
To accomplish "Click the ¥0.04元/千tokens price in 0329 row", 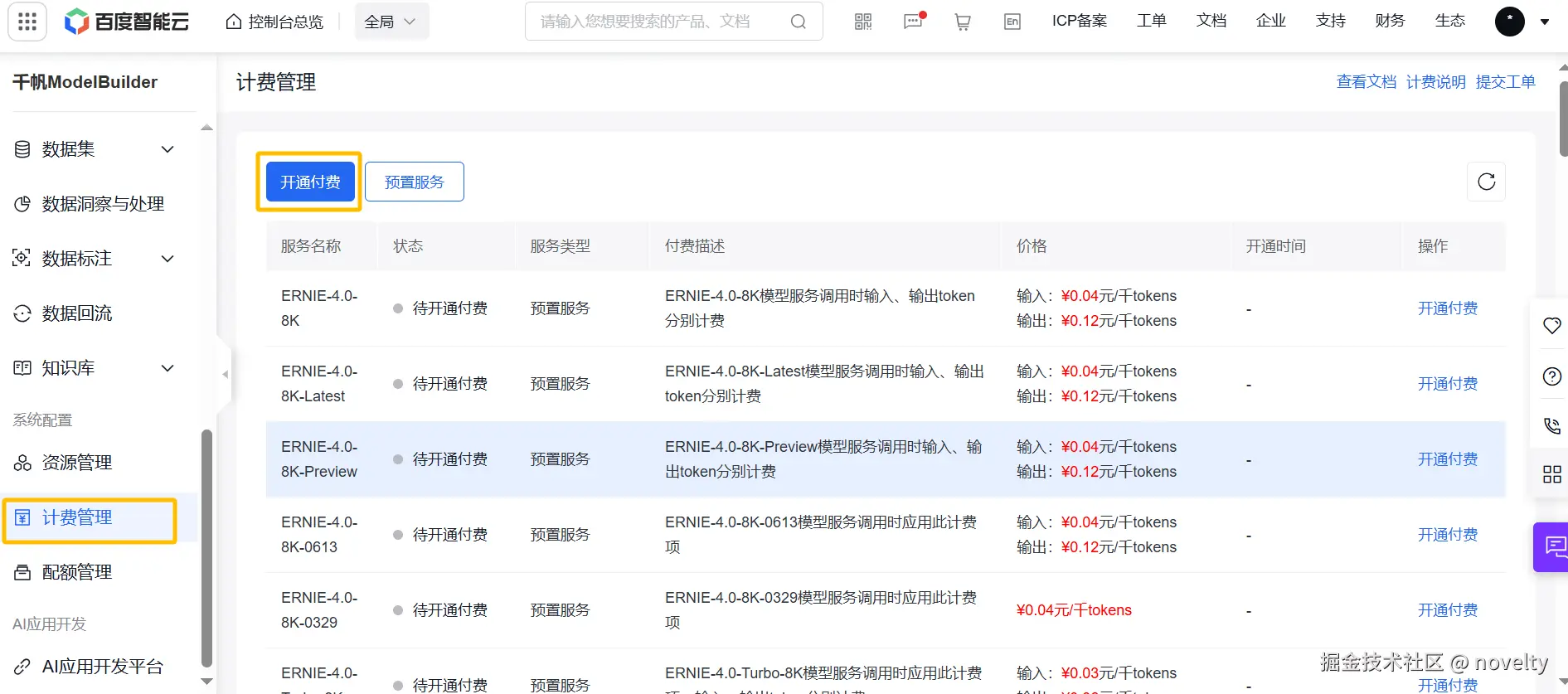I will (1074, 610).
